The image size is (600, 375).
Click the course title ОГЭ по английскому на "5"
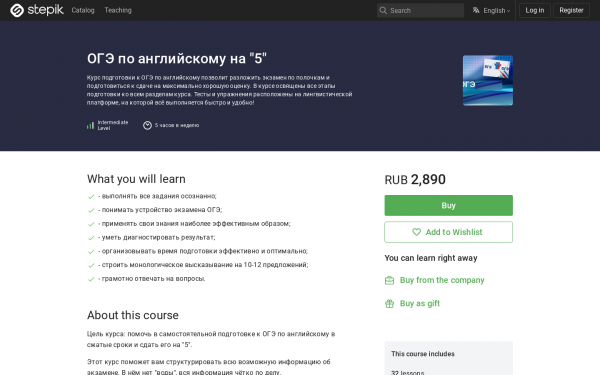click(x=177, y=59)
